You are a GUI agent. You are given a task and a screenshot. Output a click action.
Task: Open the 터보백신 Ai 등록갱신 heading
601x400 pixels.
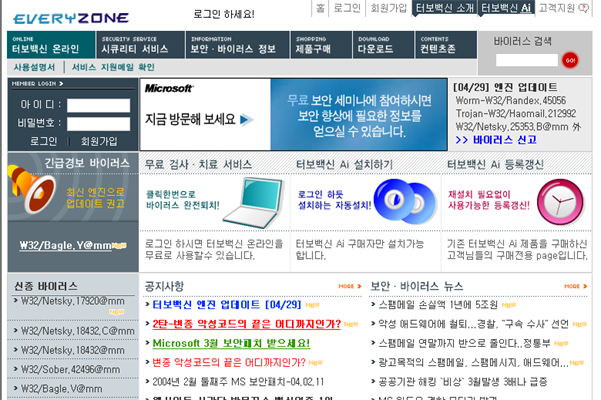(495, 165)
